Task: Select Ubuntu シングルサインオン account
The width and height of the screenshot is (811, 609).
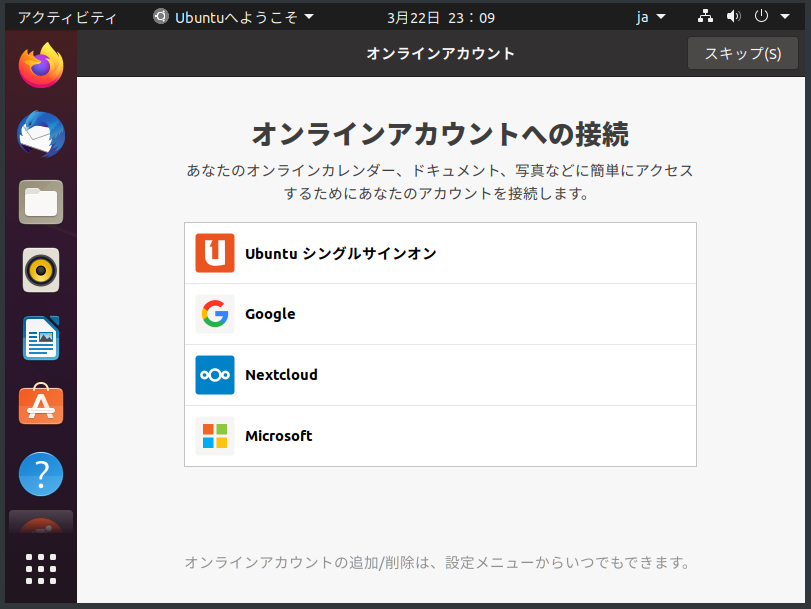Action: [440, 253]
